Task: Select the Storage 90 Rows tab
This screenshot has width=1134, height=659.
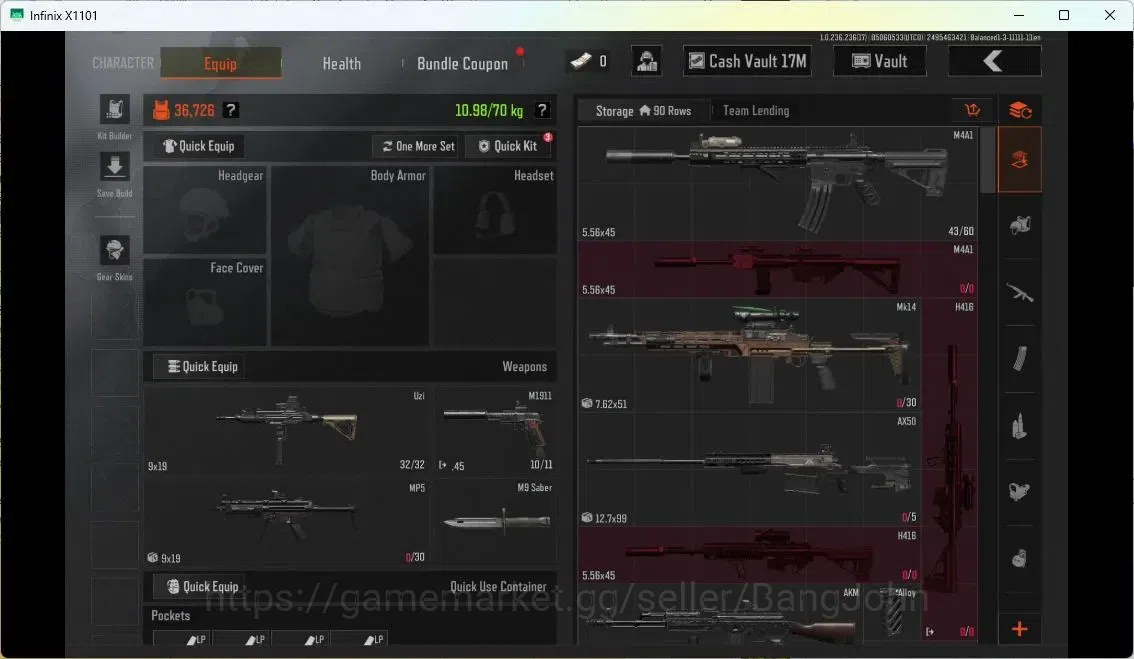Action: tap(643, 111)
